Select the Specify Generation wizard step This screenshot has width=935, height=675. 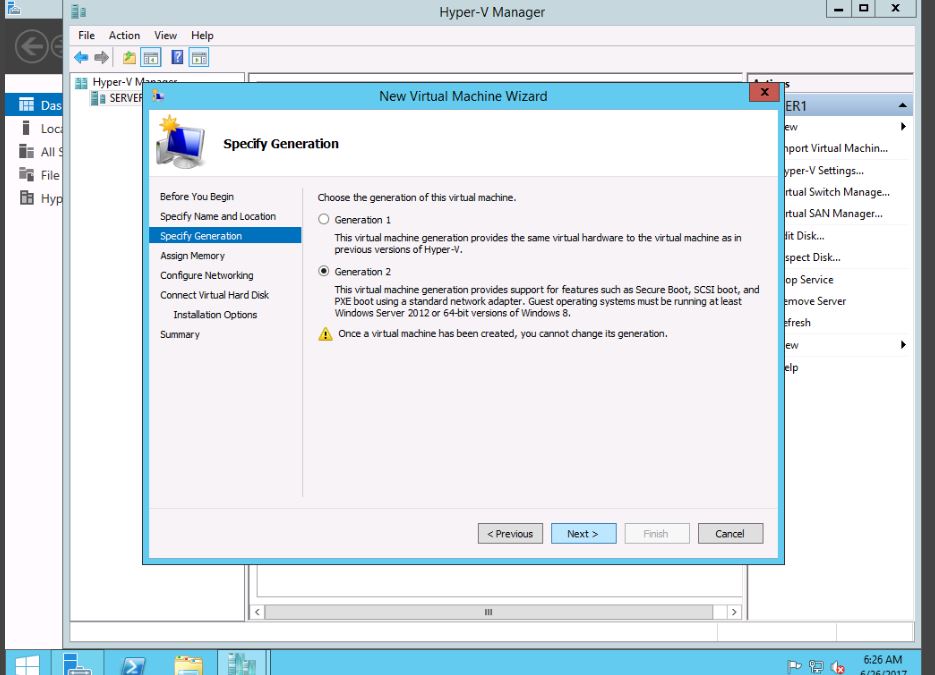tap(225, 236)
